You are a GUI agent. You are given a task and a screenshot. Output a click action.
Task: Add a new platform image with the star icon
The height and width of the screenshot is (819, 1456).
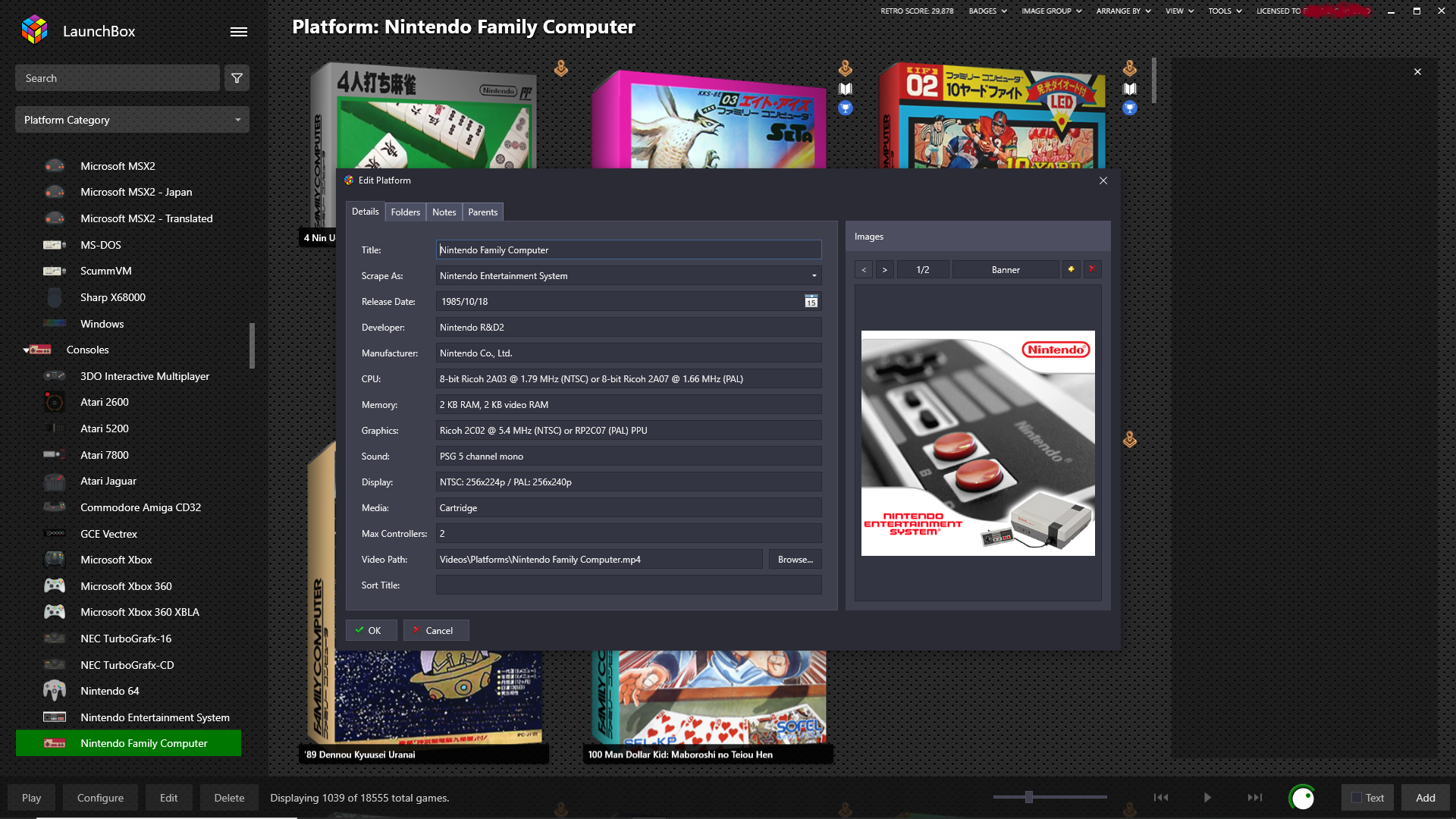point(1071,269)
